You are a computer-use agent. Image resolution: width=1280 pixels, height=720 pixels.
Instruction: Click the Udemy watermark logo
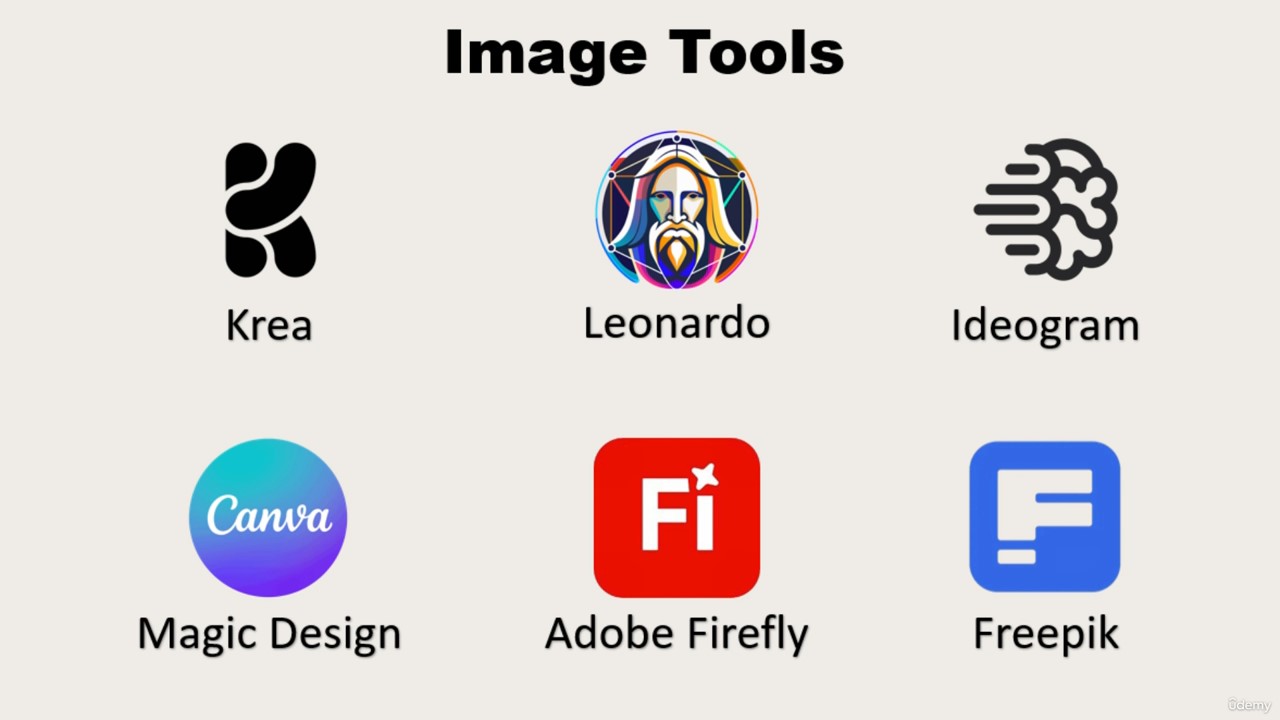1249,705
